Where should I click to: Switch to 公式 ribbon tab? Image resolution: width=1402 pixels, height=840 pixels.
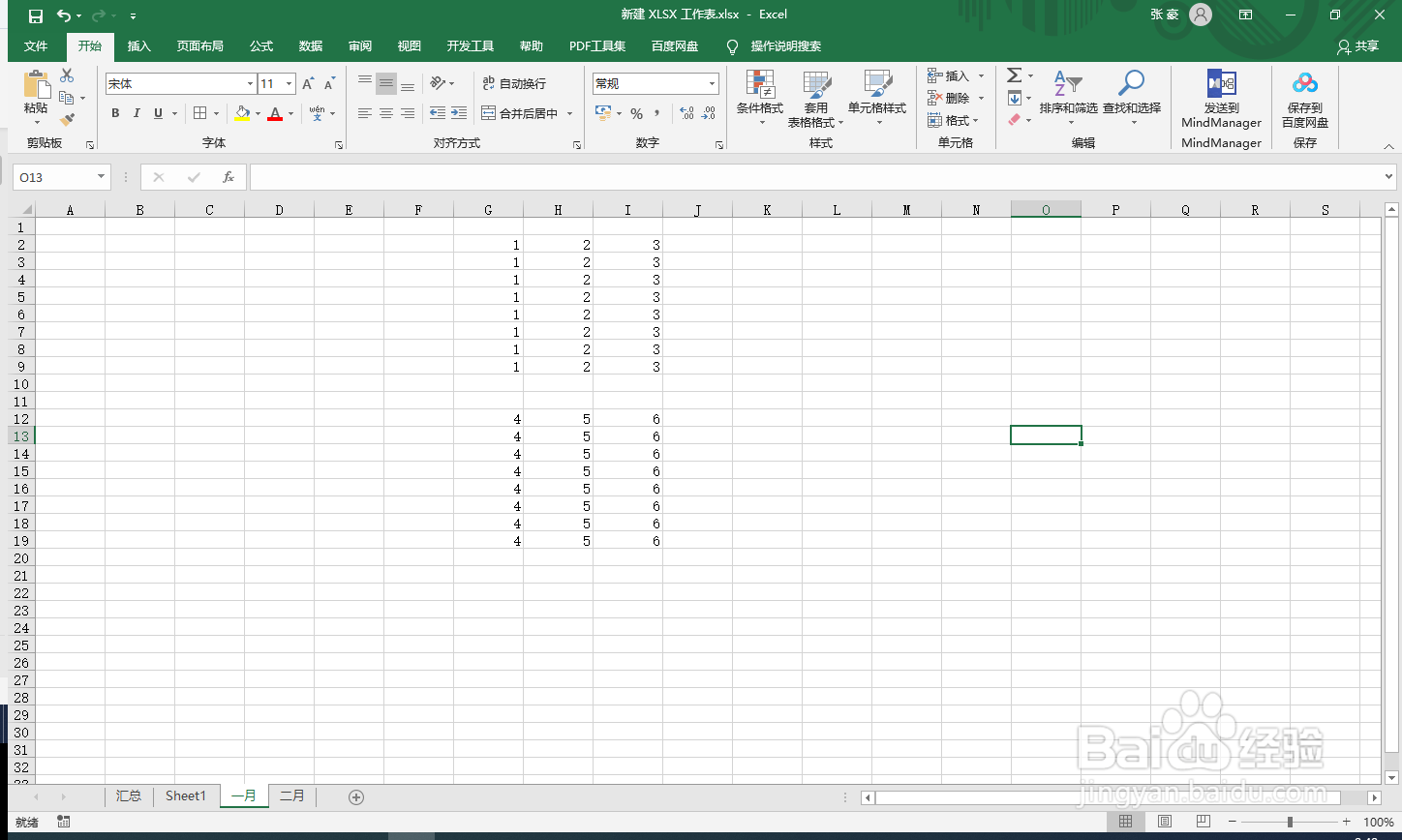coord(261,45)
